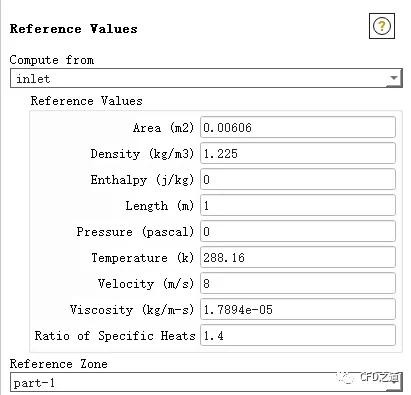This screenshot has width=411, height=395.
Task: Click the Viscosity (kg/m-s) input field
Action: 298,309
